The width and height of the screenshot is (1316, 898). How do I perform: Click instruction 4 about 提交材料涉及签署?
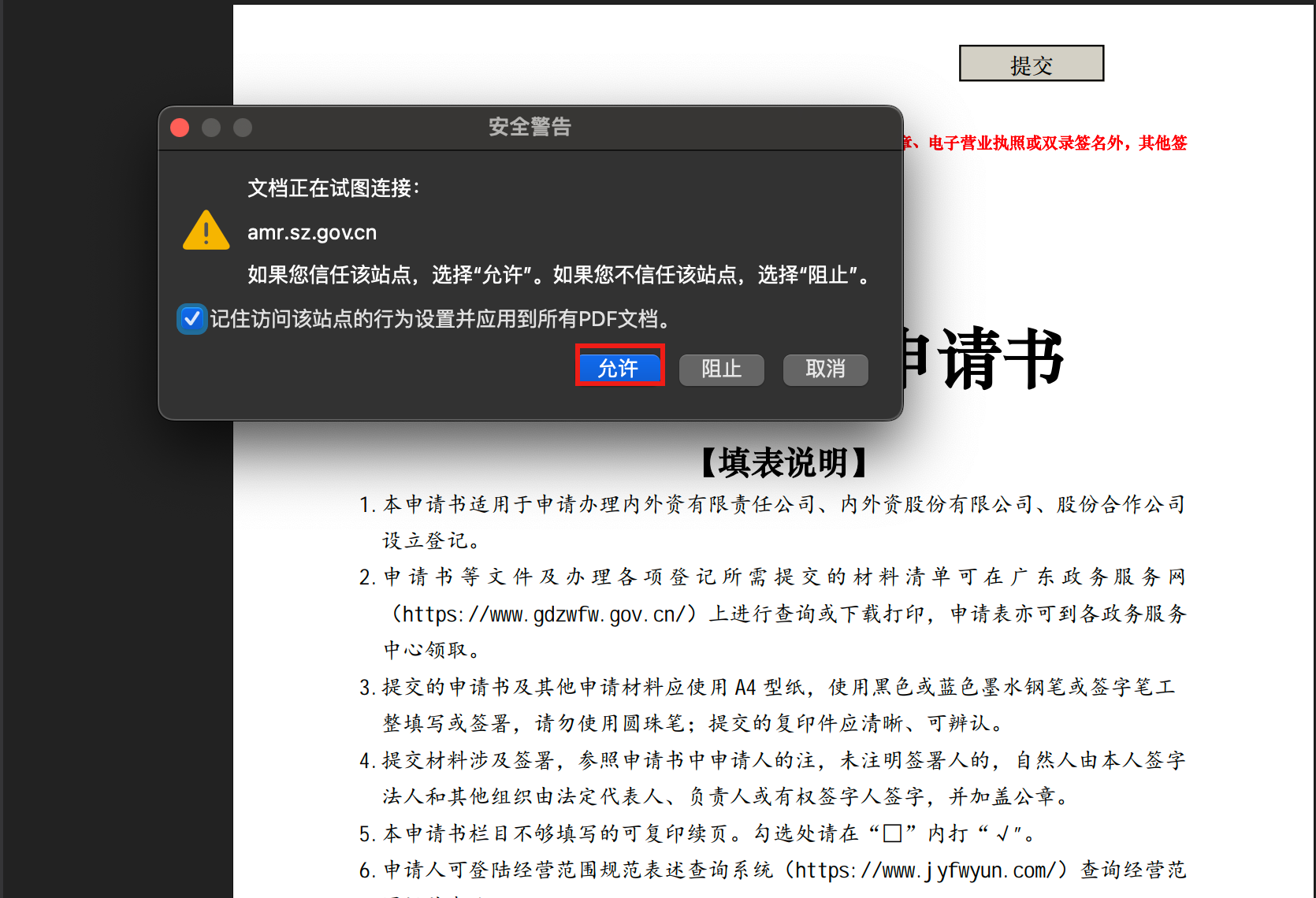coord(772,778)
